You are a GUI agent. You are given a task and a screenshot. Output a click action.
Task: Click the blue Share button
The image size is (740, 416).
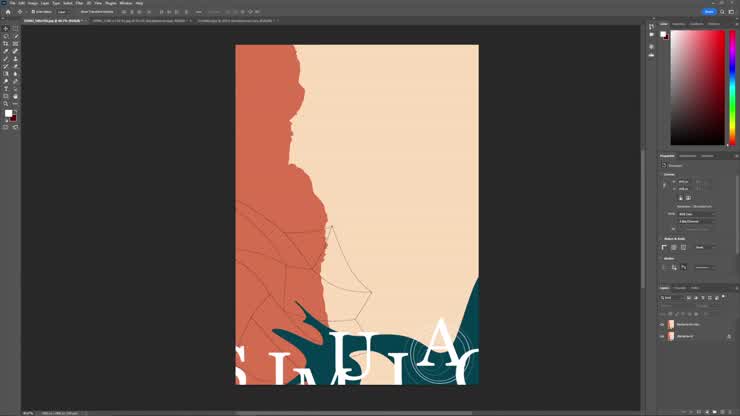[709, 12]
